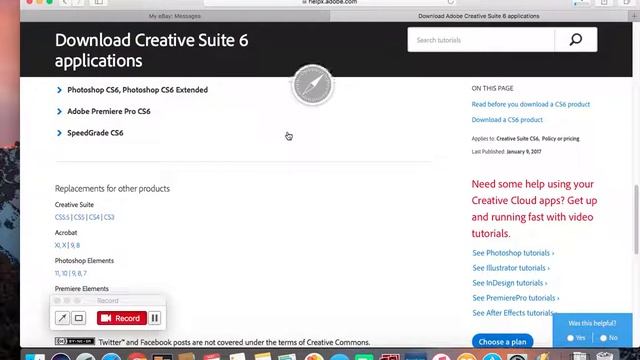Click 'Replacements for other products' heading

tap(112, 189)
